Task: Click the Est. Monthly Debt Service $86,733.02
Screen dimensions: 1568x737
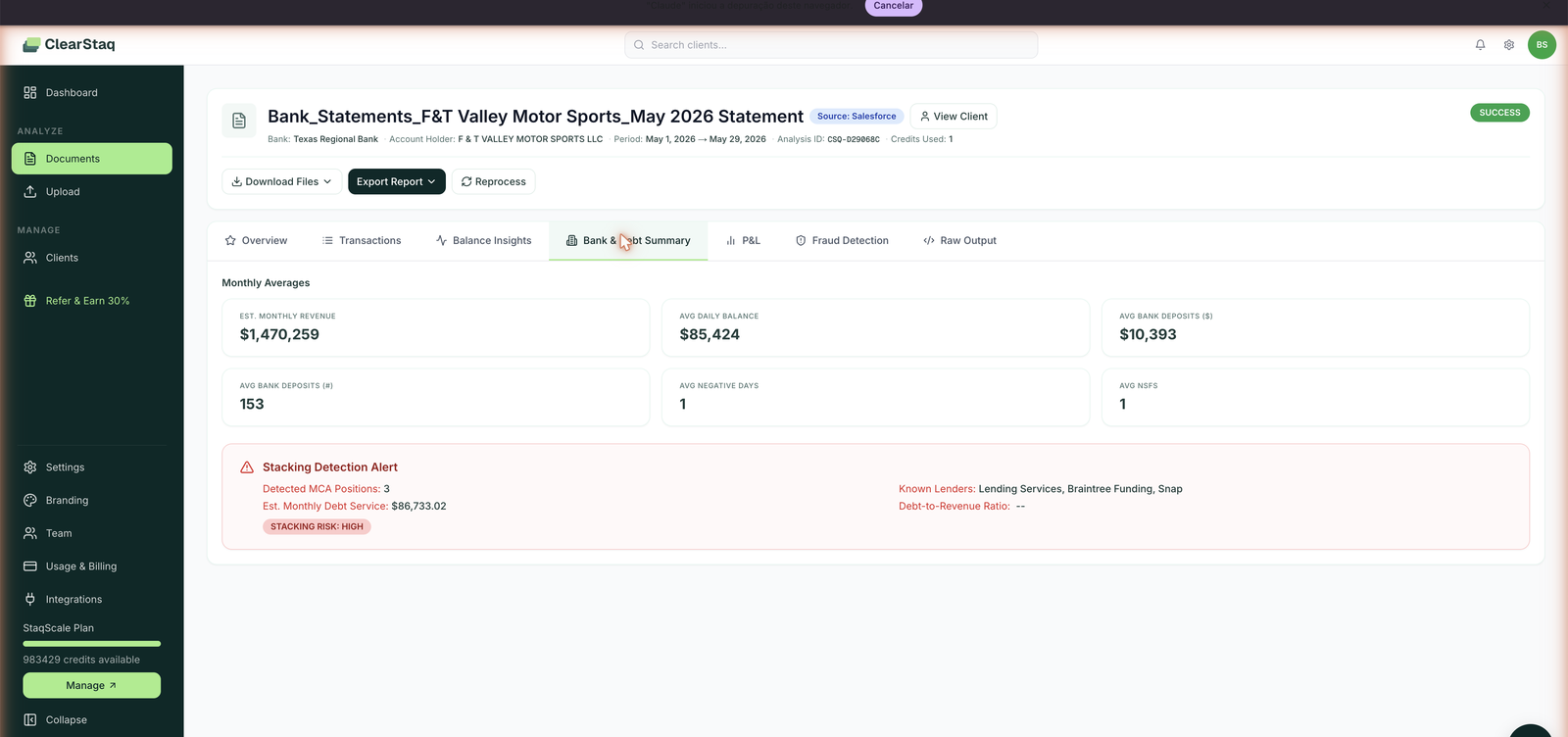Action: [354, 506]
